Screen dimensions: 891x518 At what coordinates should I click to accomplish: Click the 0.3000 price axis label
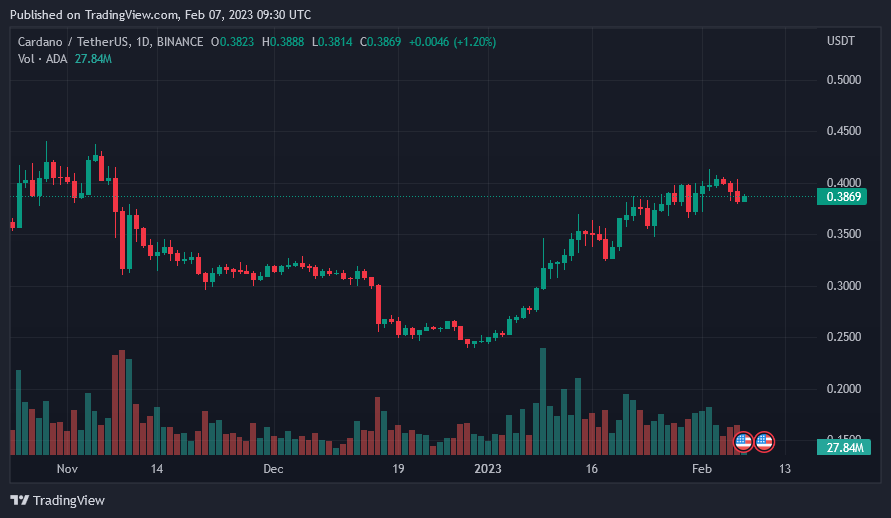(x=844, y=286)
